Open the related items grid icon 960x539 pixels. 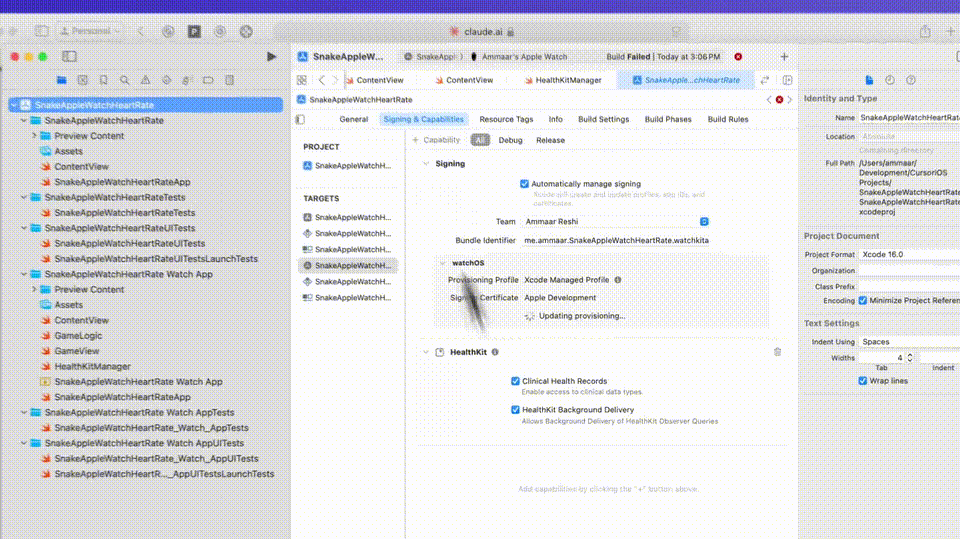pos(302,80)
